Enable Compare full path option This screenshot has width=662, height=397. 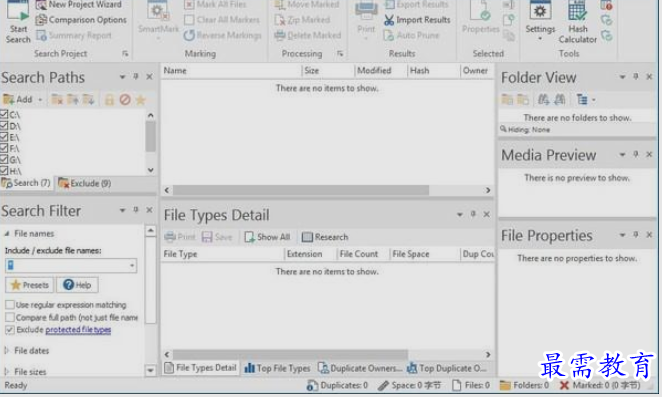pos(10,317)
